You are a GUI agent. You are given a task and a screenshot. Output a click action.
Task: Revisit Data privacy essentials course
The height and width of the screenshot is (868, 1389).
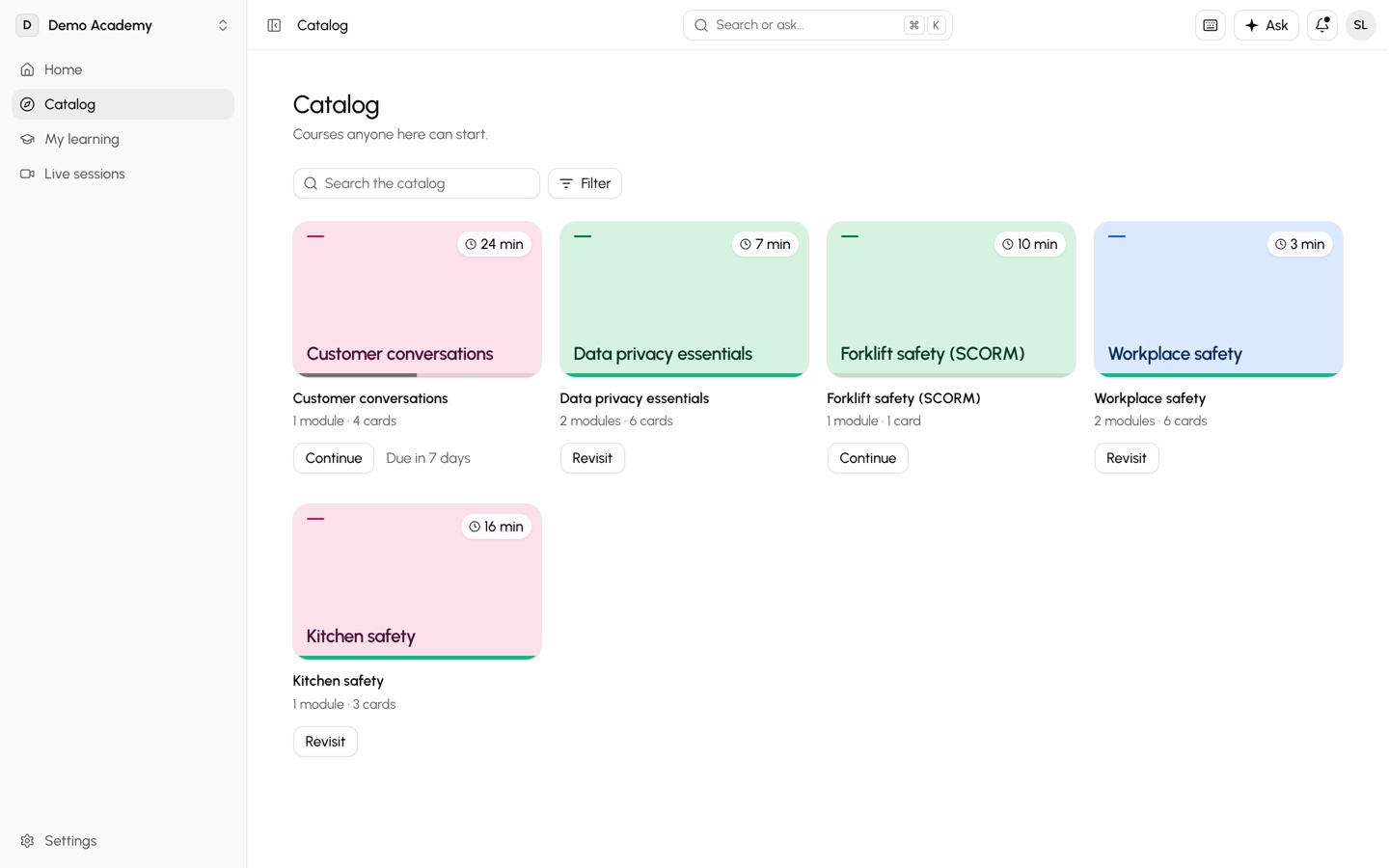592,458
